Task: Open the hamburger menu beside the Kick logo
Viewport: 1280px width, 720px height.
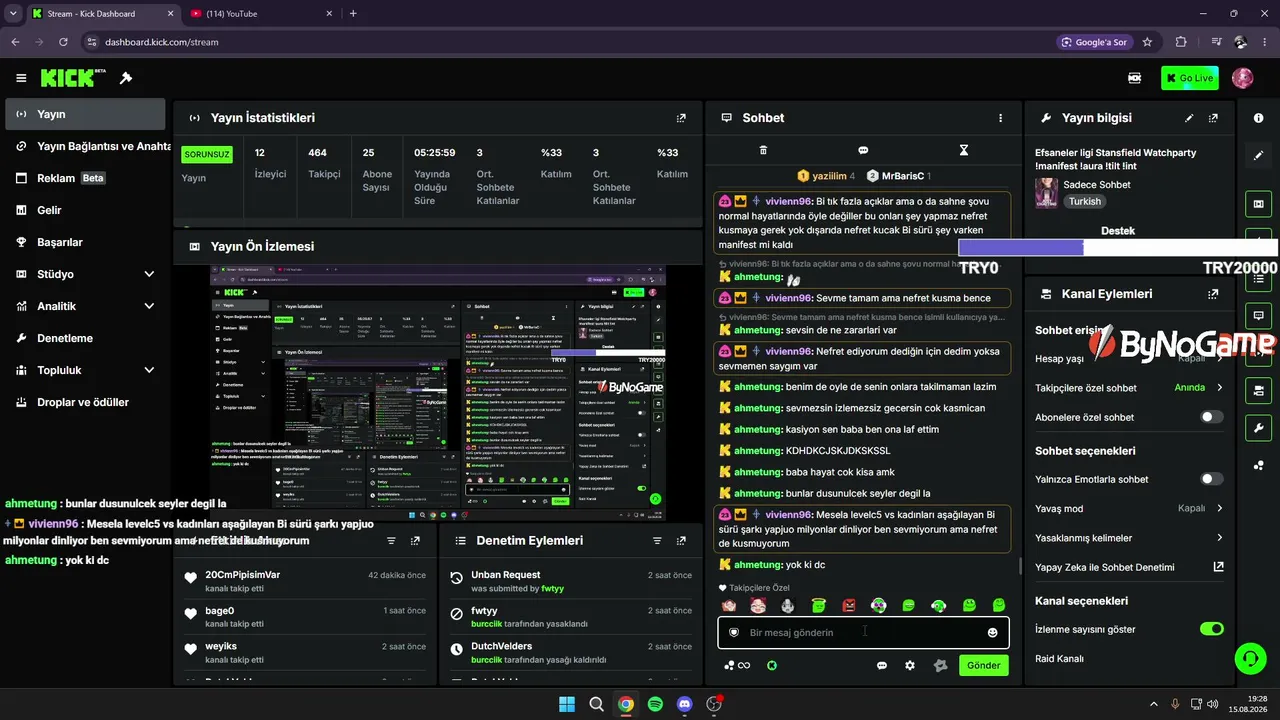Action: pyautogui.click(x=21, y=78)
